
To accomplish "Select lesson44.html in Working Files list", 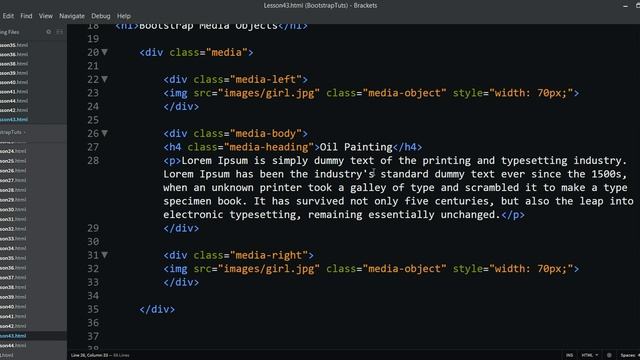I will 14,101.
